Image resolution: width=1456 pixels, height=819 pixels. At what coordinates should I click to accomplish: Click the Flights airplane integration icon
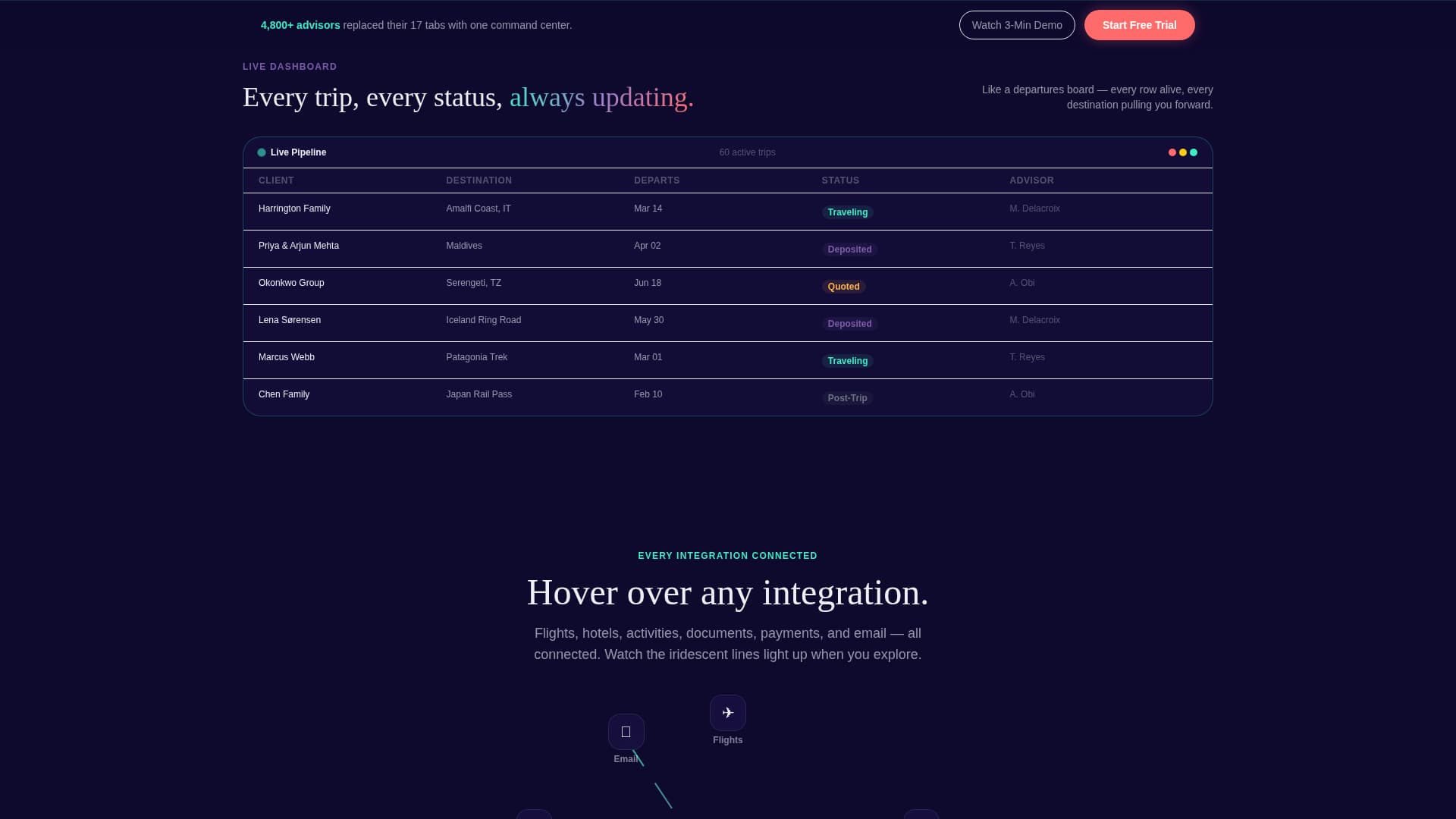tap(727, 711)
